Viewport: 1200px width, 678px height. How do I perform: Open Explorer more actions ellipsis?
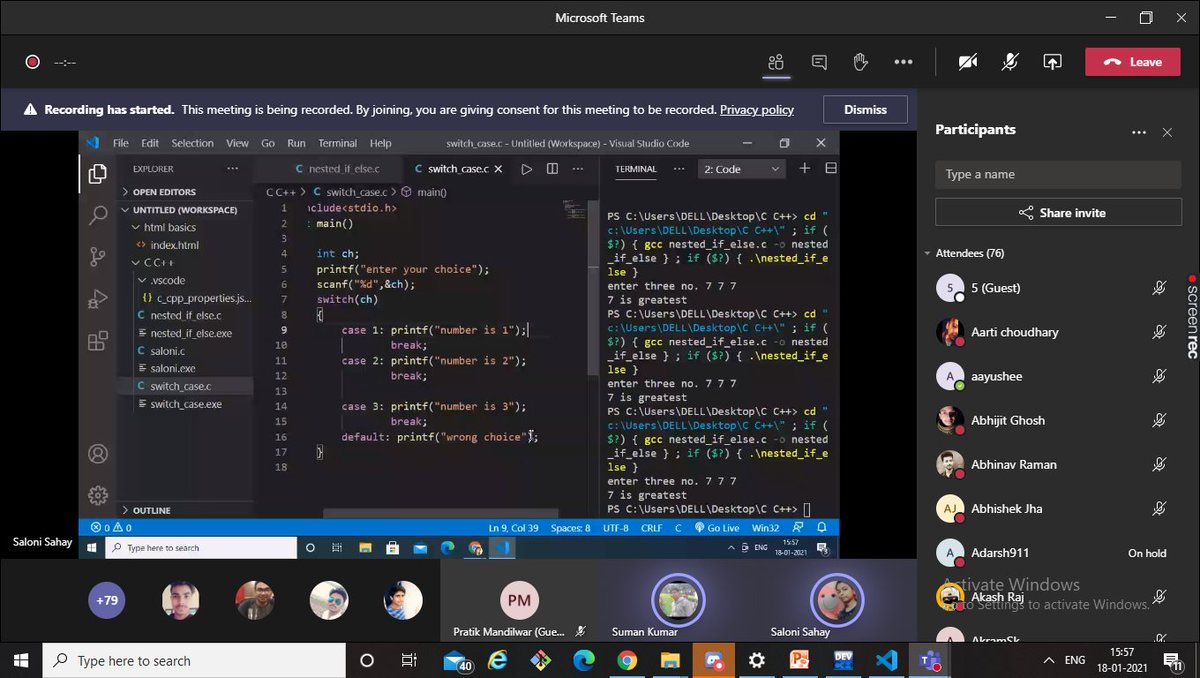(232, 169)
